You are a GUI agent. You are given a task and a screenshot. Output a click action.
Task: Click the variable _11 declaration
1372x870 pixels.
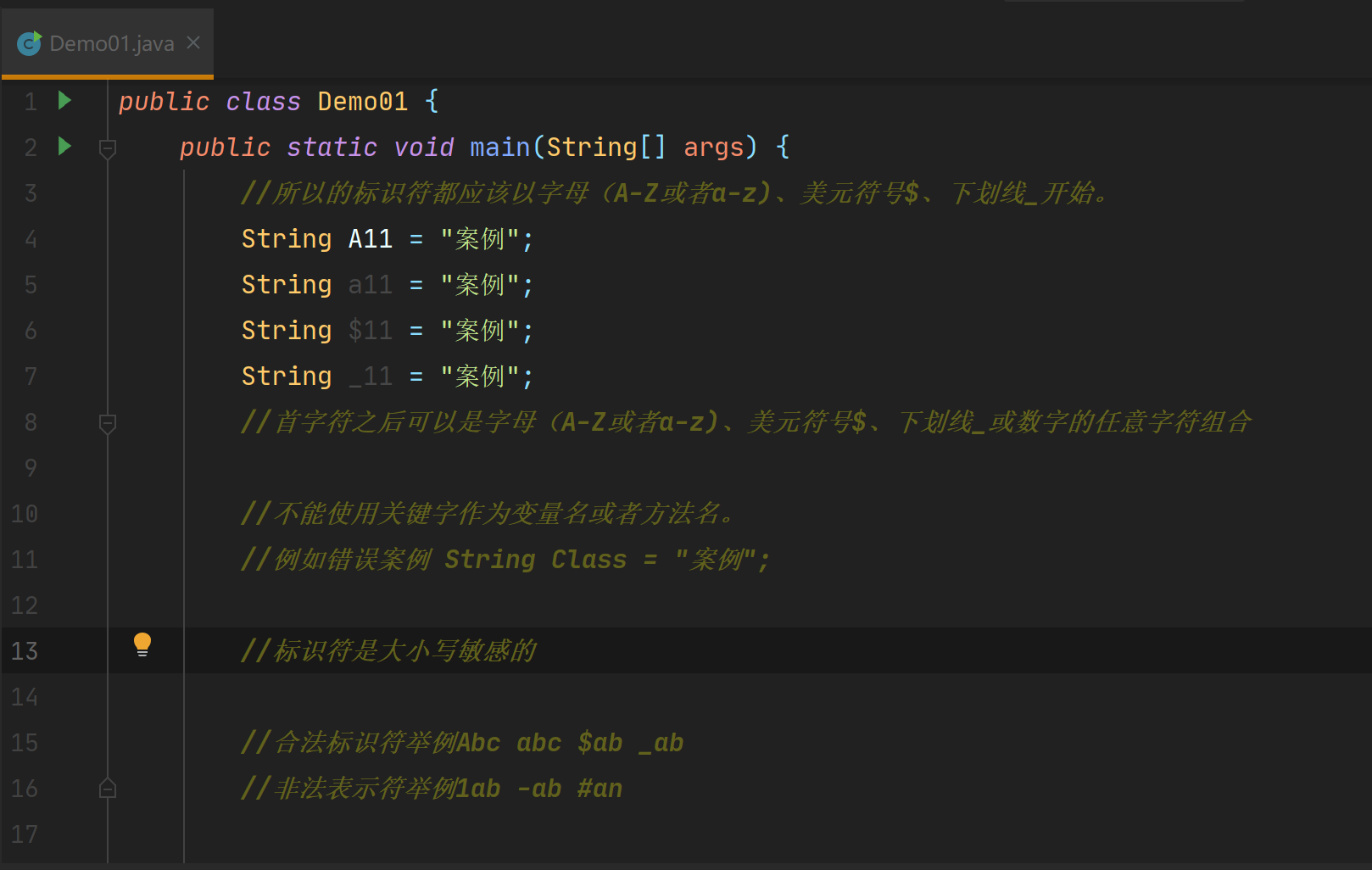[371, 376]
